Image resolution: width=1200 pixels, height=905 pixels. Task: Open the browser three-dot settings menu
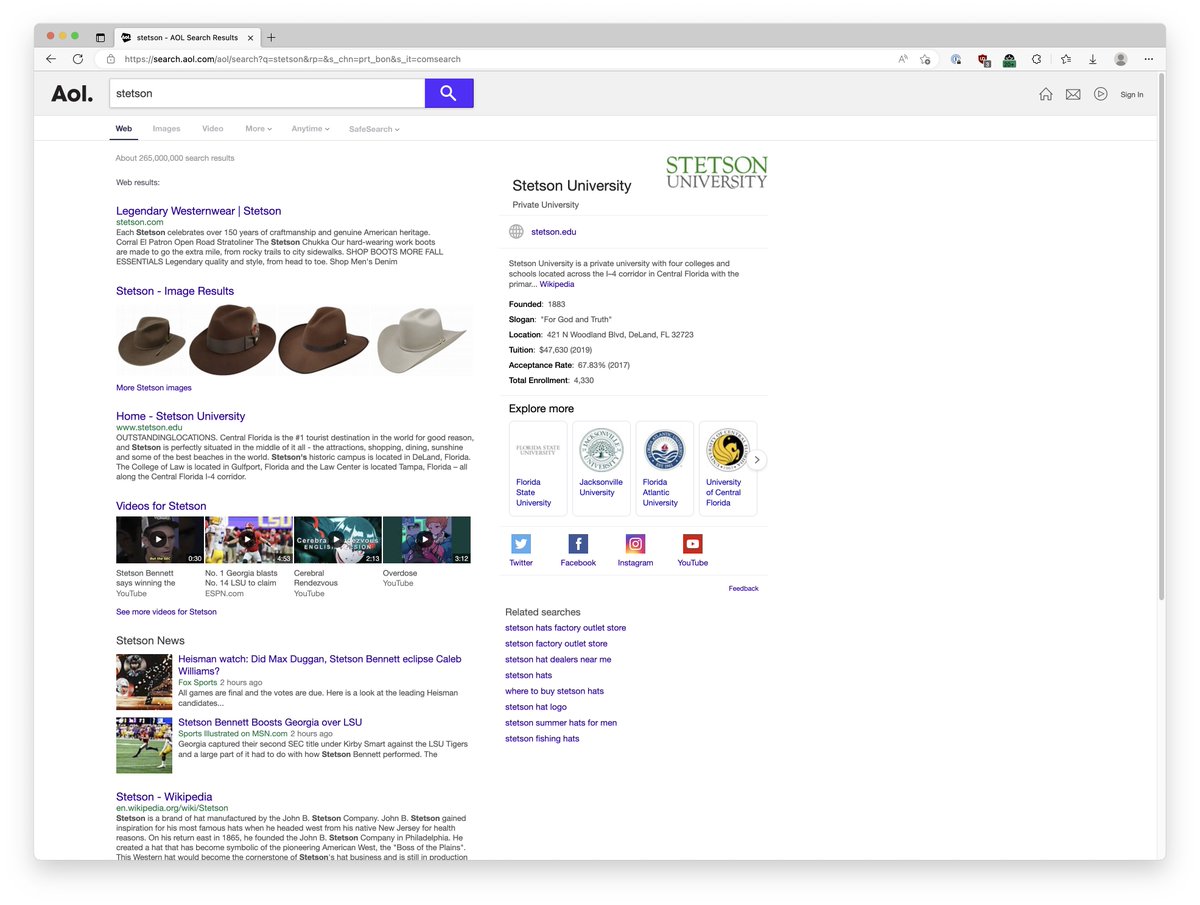[1149, 59]
